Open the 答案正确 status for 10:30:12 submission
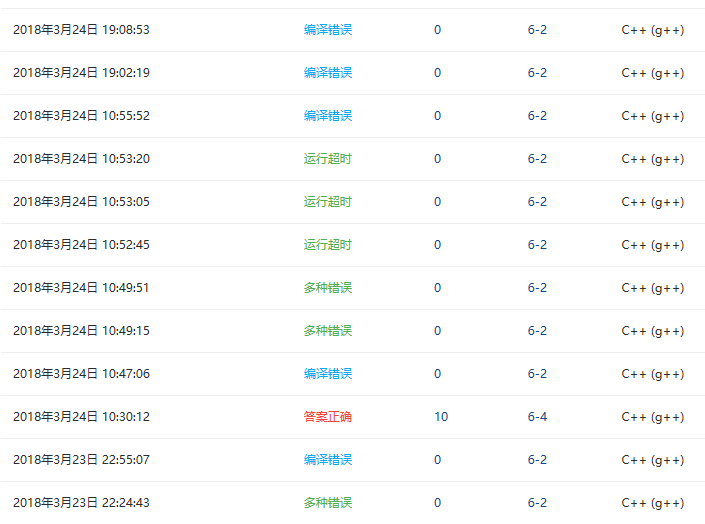Image resolution: width=705 pixels, height=524 pixels. point(328,417)
